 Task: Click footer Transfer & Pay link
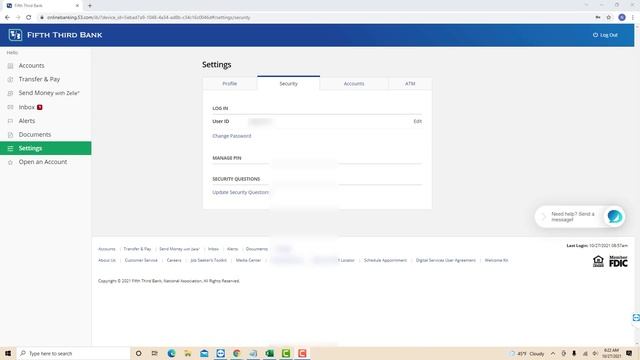pos(137,249)
